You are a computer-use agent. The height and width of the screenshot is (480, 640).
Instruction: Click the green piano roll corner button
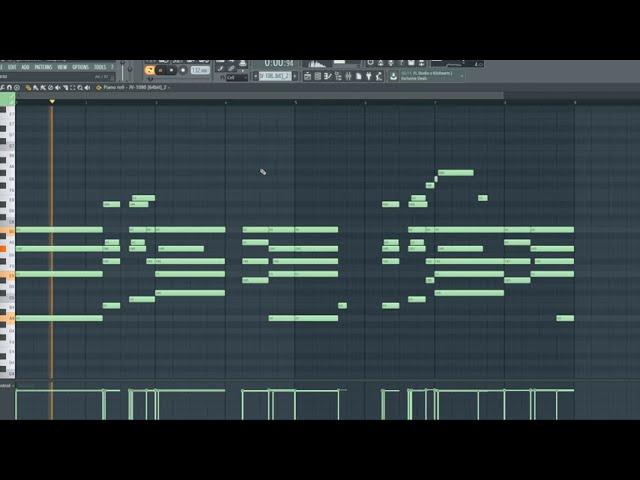[x=7, y=99]
